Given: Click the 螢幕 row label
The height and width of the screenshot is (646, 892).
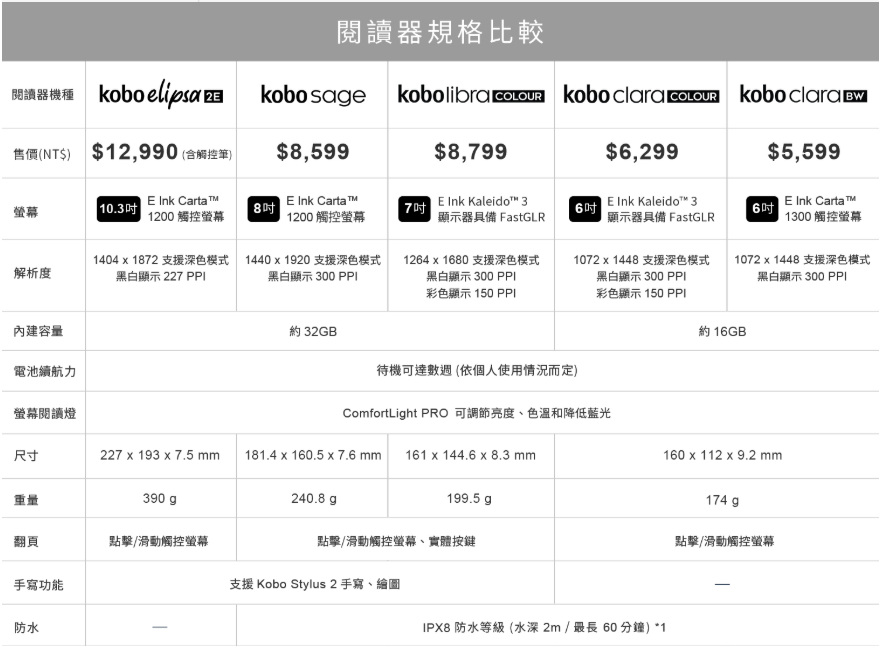Looking at the screenshot, I should [26, 212].
